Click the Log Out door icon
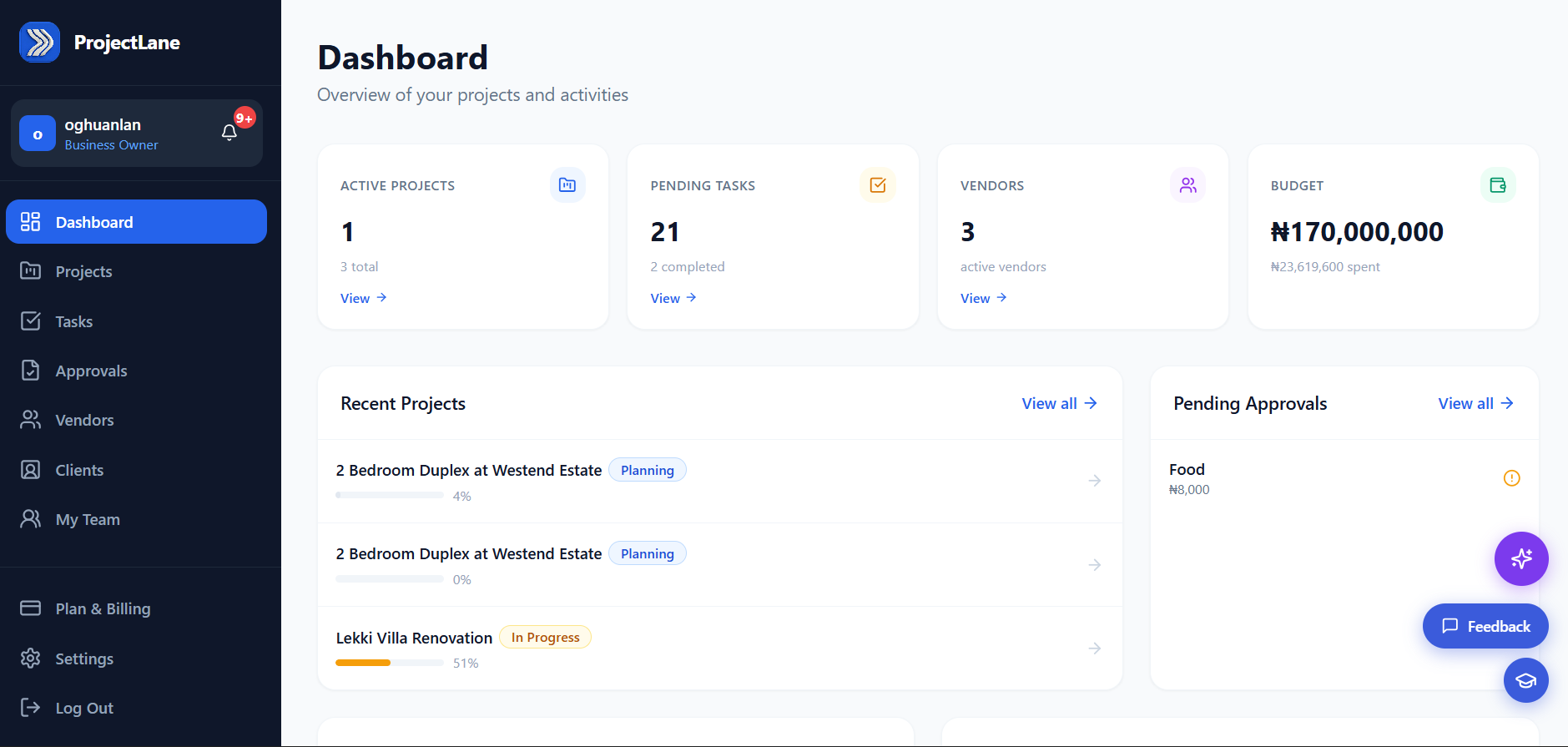Viewport: 1568px width, 747px height. [x=31, y=708]
